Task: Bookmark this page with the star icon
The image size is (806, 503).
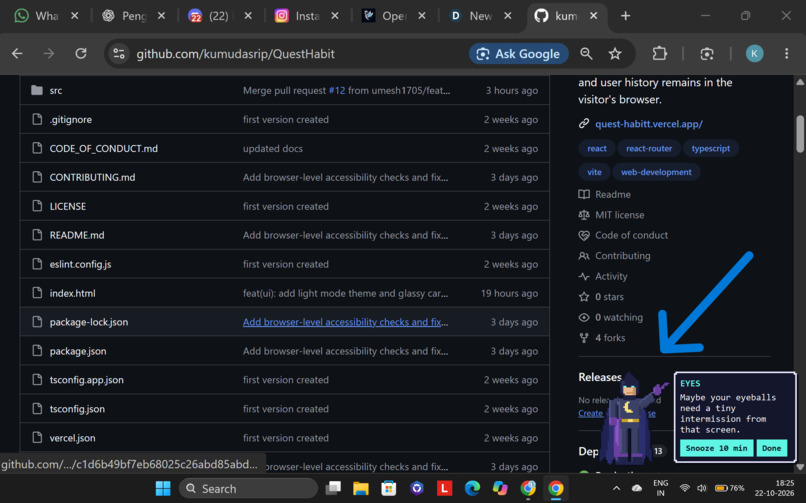Action: click(x=615, y=53)
